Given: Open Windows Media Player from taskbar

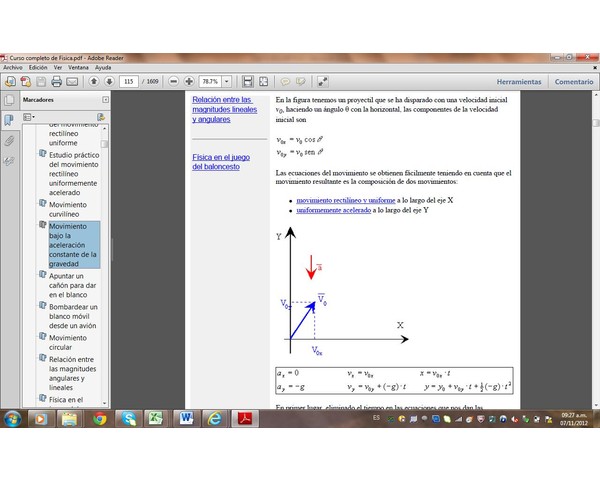Looking at the screenshot, I should pyautogui.click(x=41, y=419).
